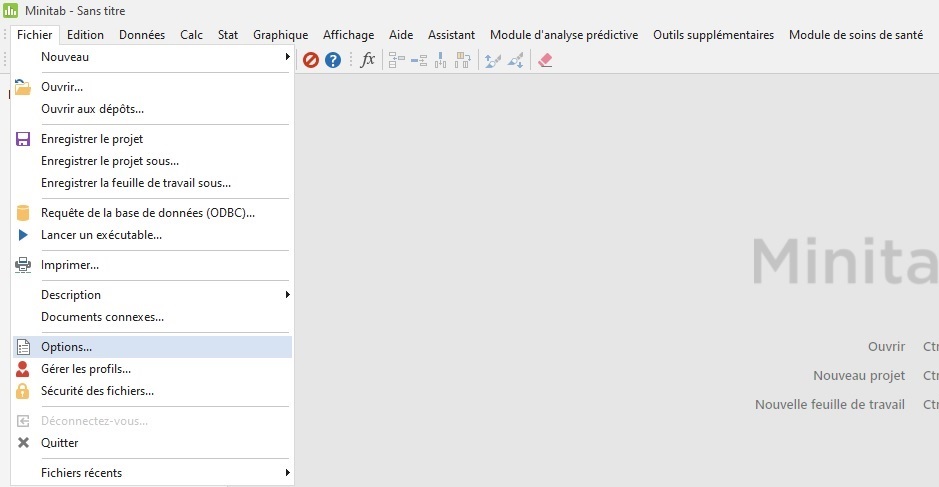
Task: Click the red Cancel icon in toolbar
Action: 310,60
